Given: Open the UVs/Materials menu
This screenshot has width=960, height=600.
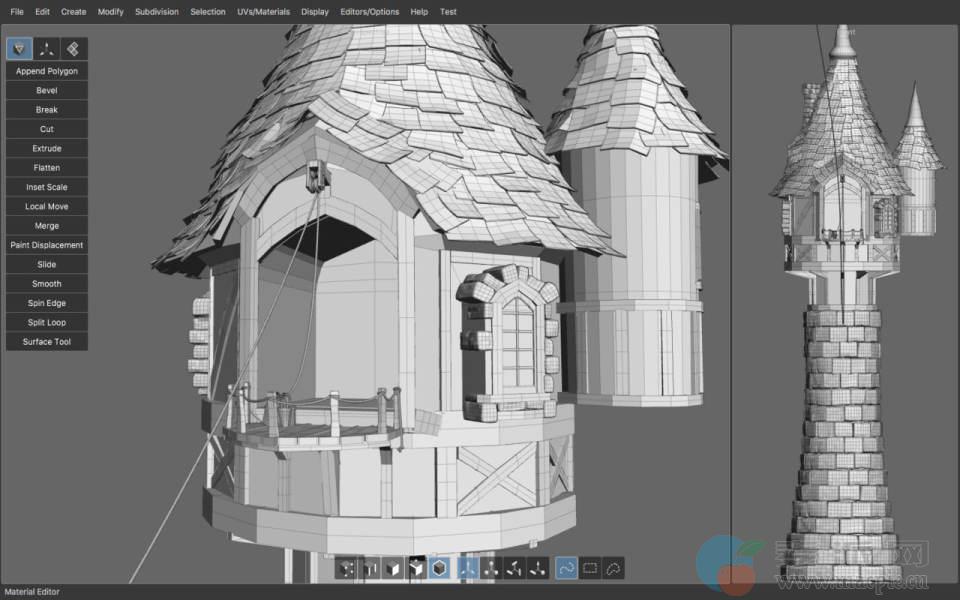Looking at the screenshot, I should (x=264, y=12).
